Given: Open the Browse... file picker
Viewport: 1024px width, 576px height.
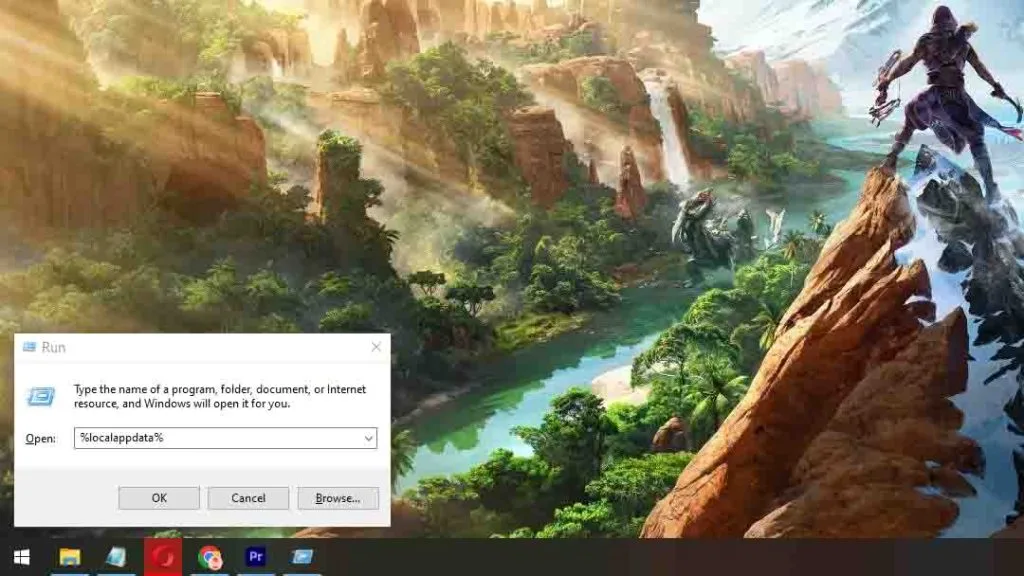Looking at the screenshot, I should (338, 498).
